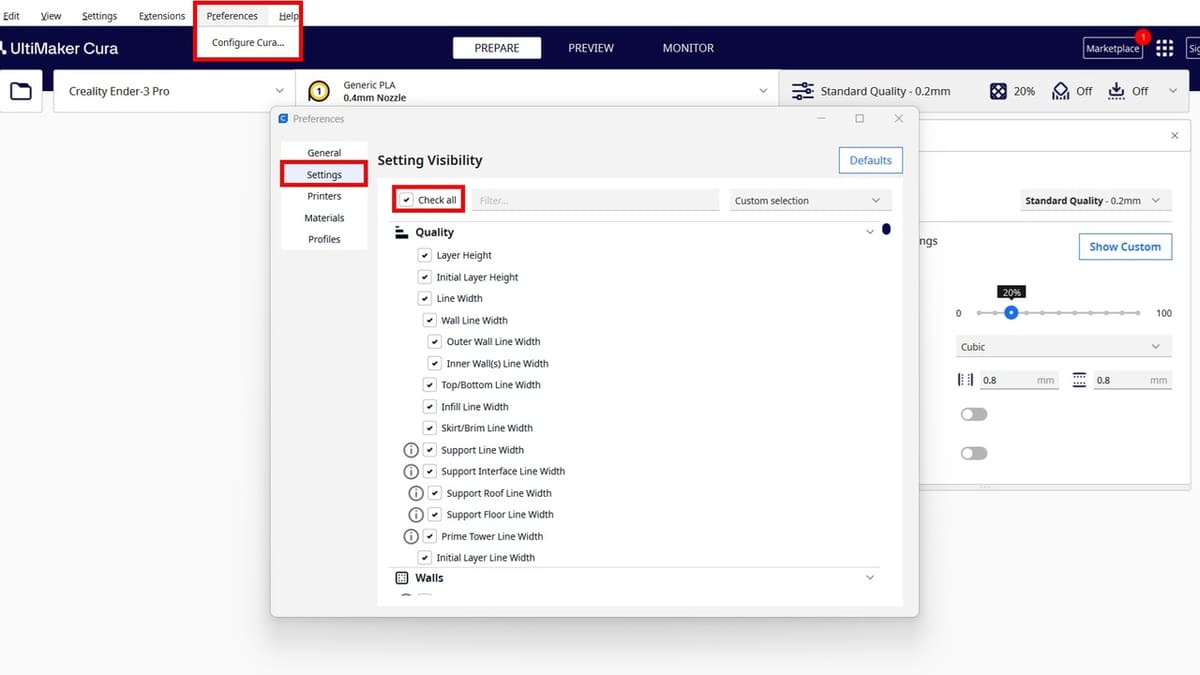
Task: Open the Materials preferences page
Action: point(324,218)
